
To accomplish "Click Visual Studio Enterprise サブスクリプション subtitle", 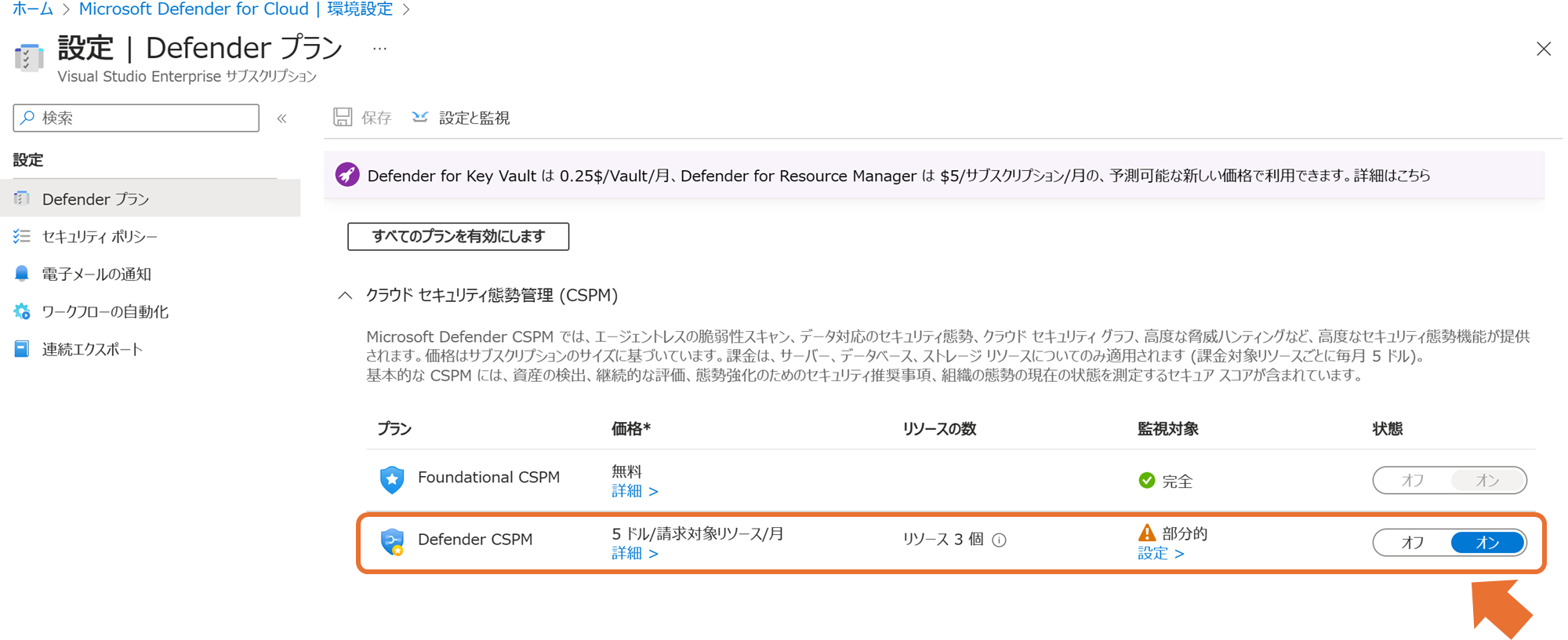I will point(187,76).
